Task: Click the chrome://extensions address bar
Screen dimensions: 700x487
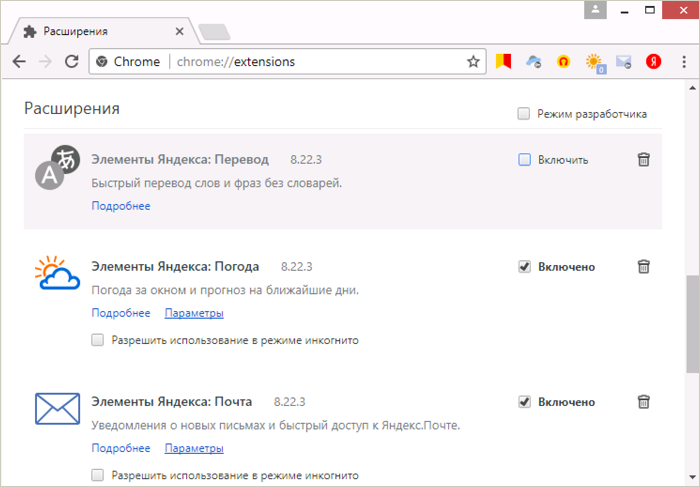Action: pos(288,62)
